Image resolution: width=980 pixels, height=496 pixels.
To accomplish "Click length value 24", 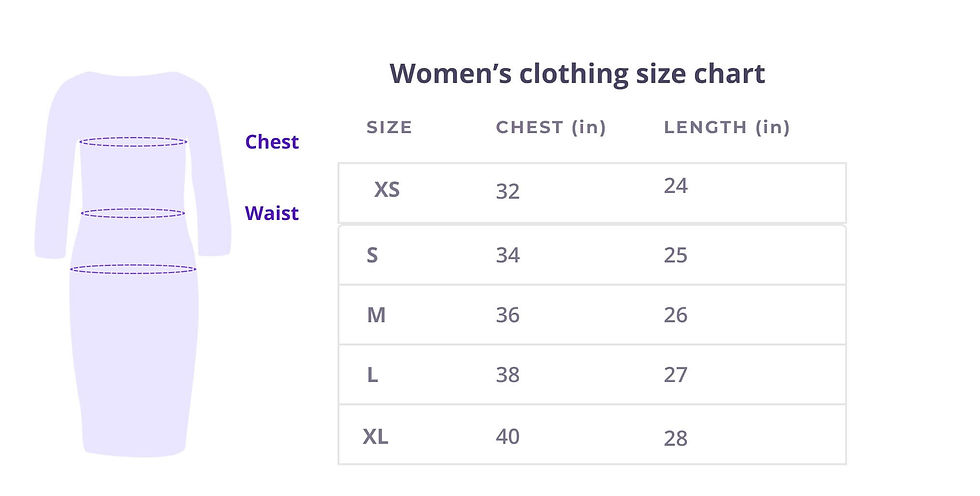I will [x=675, y=186].
